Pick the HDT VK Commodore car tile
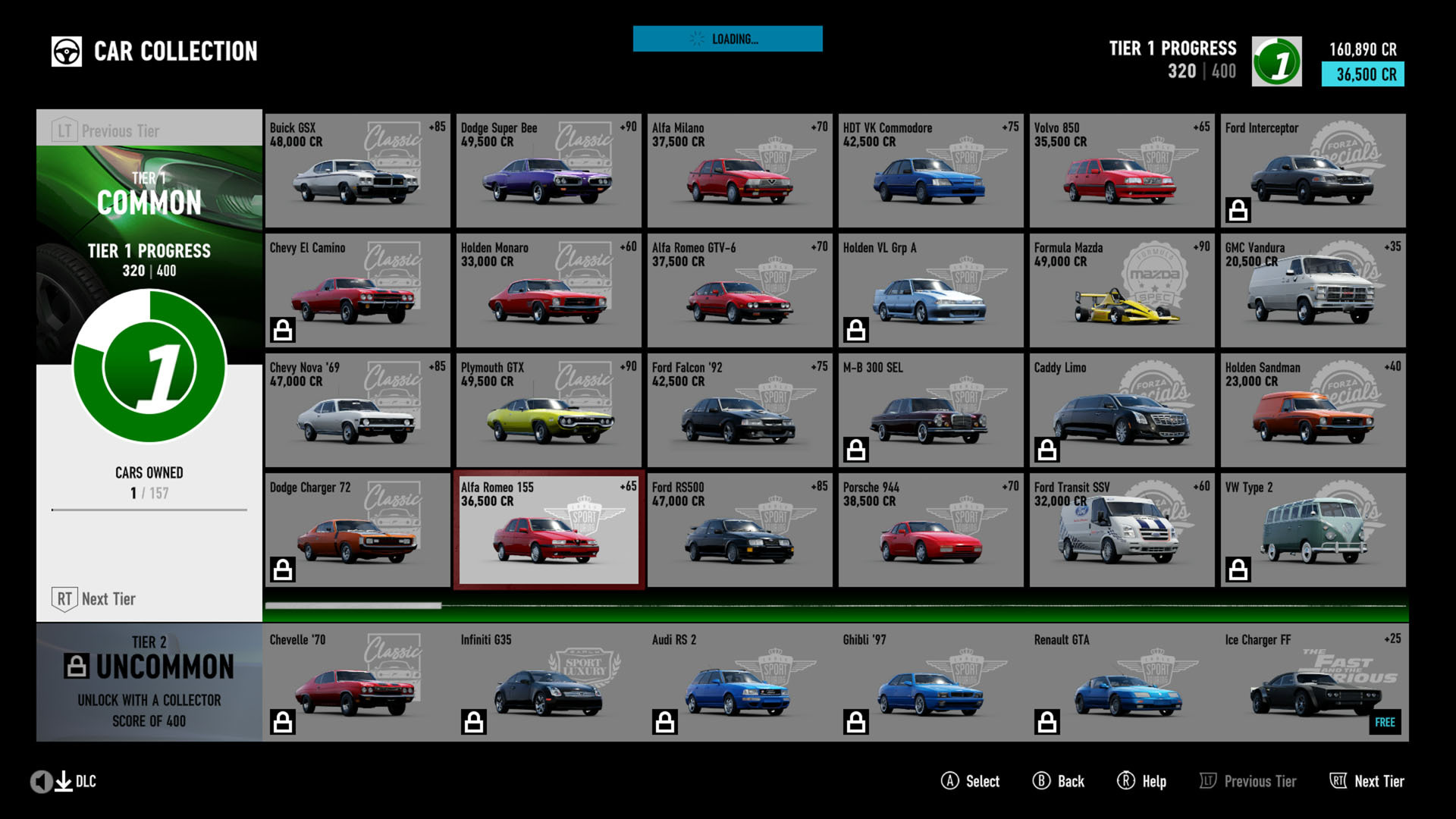The height and width of the screenshot is (819, 1456). point(930,171)
